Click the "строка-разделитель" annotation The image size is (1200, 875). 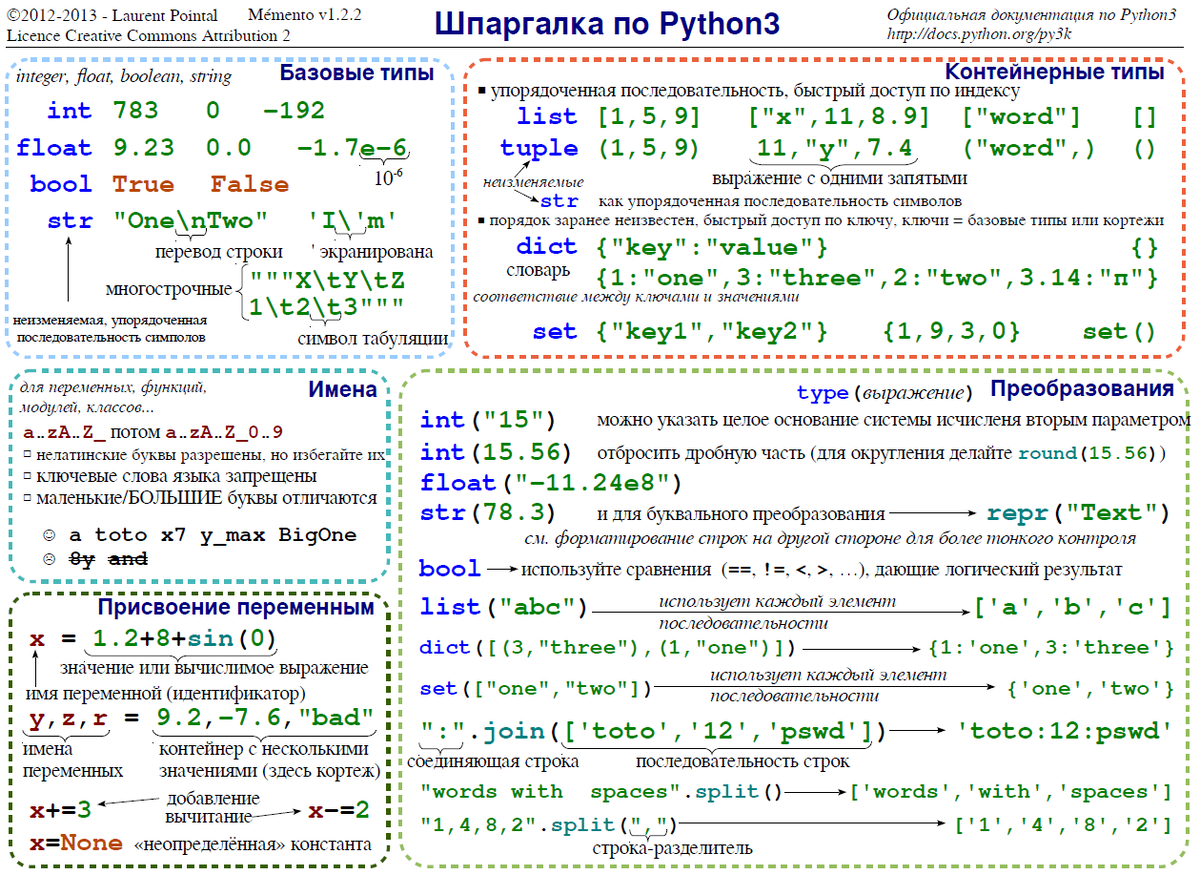[x=672, y=848]
